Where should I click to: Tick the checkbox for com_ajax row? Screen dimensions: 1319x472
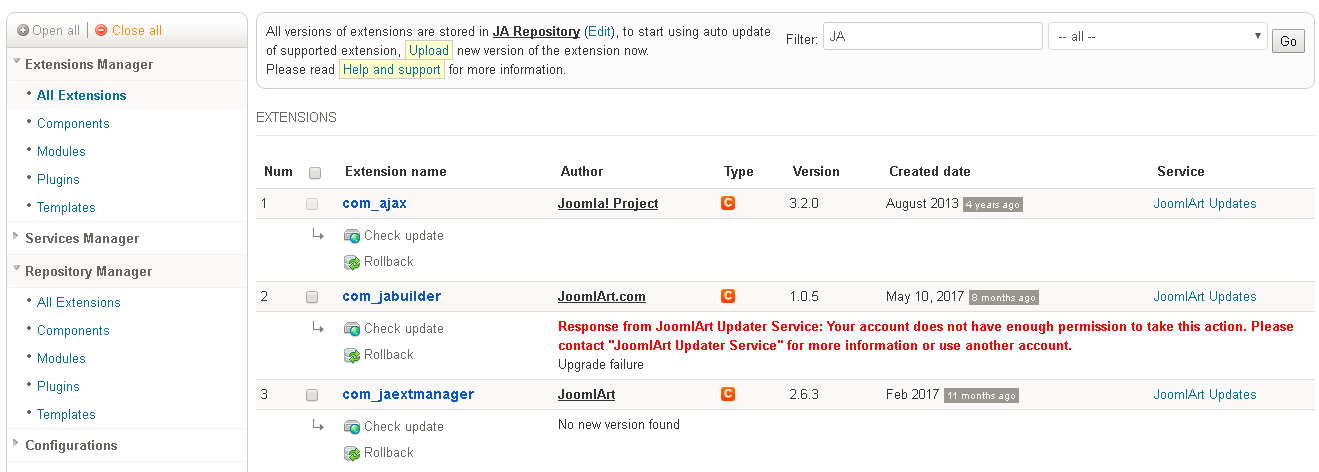point(312,204)
